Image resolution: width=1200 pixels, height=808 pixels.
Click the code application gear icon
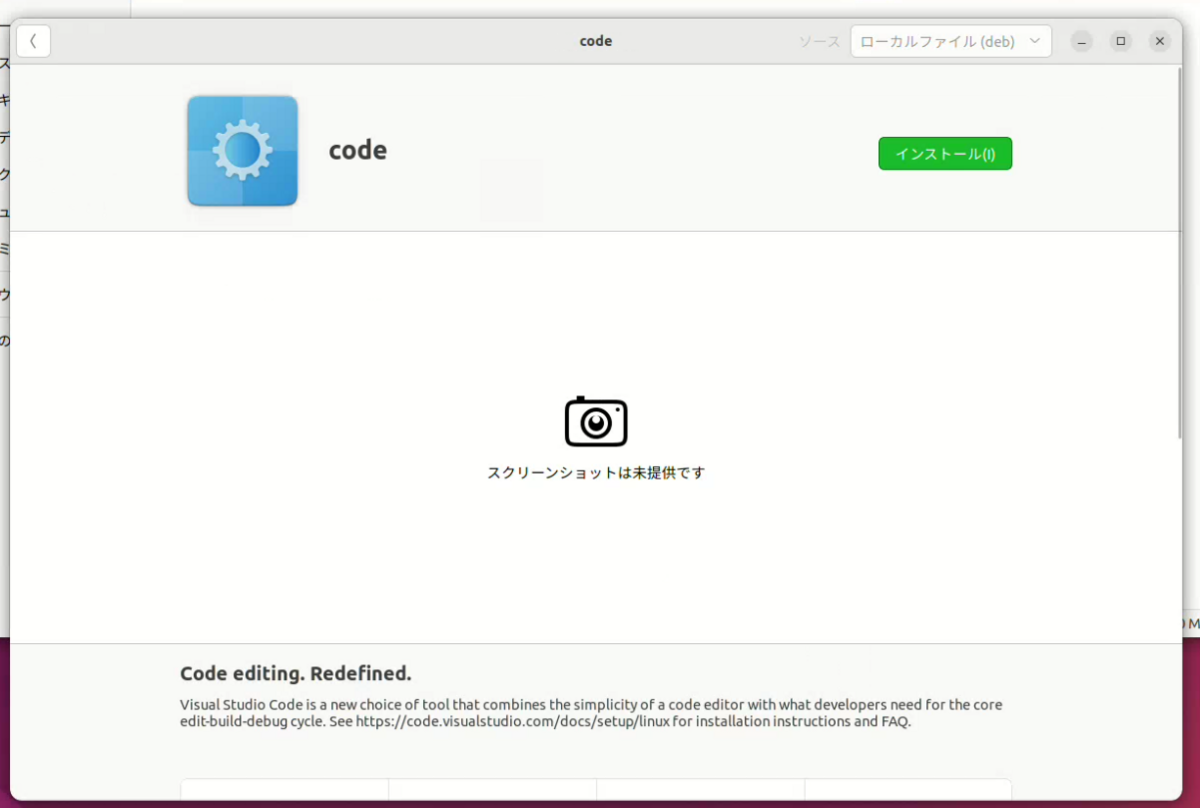click(242, 151)
